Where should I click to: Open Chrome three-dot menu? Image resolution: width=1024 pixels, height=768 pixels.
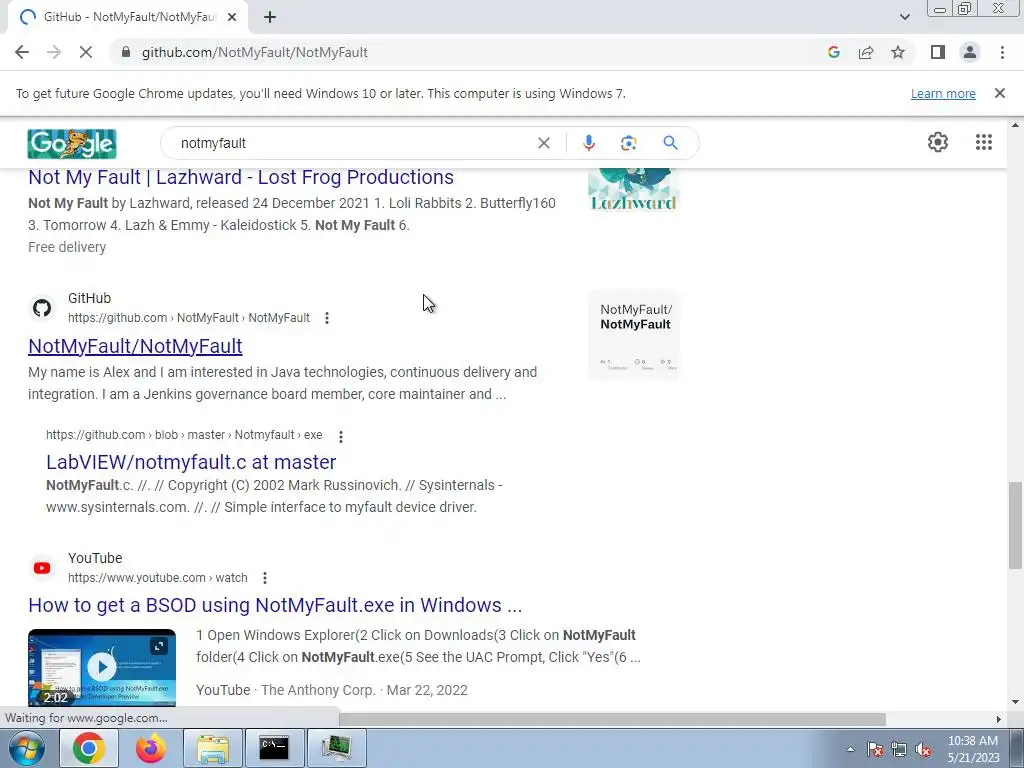tap(1002, 52)
